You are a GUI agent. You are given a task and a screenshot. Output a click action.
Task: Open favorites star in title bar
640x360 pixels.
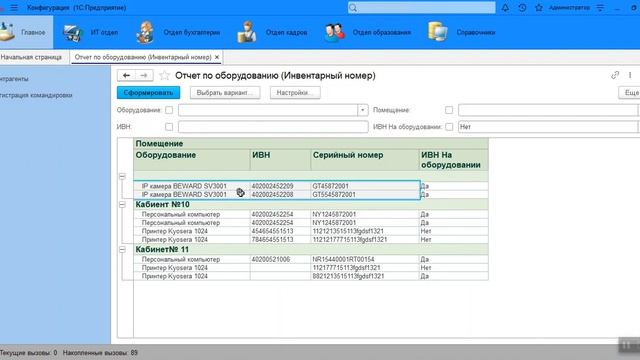[539, 8]
